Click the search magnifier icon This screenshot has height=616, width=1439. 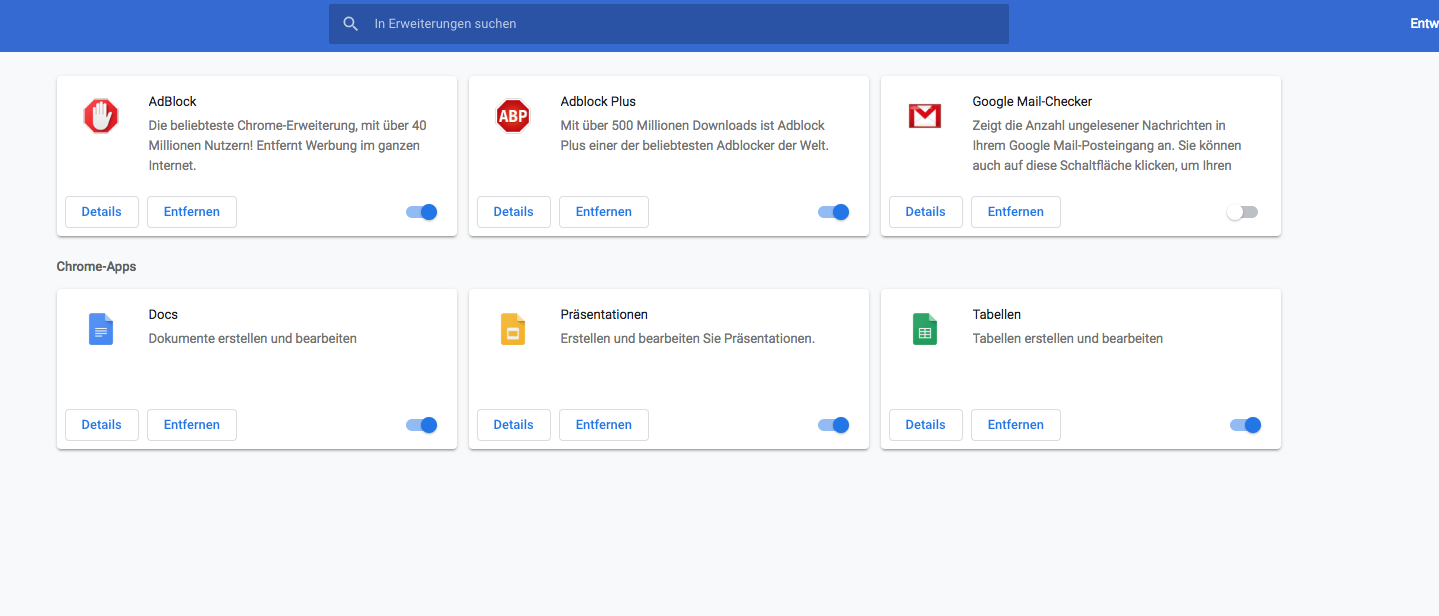pyautogui.click(x=350, y=23)
